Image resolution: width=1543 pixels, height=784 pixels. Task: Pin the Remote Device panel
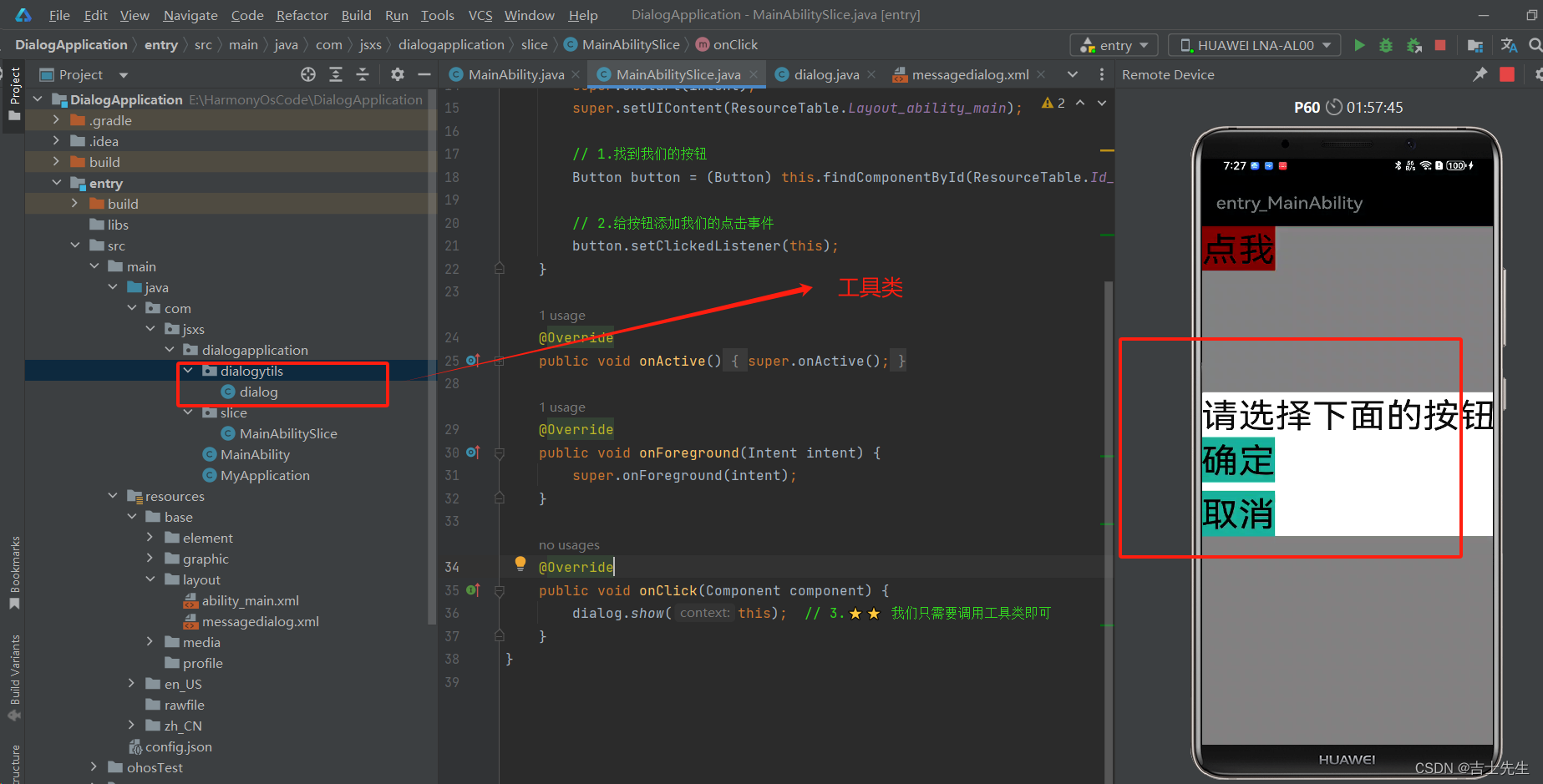pos(1480,74)
